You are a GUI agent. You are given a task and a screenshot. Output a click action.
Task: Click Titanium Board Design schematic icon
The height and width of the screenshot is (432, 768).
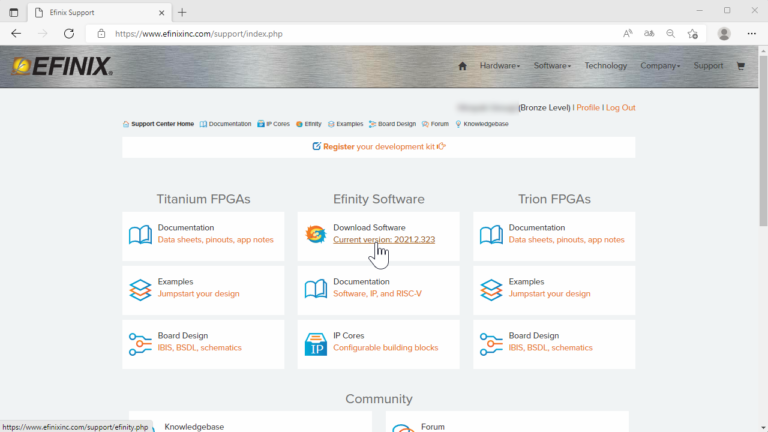(x=140, y=344)
